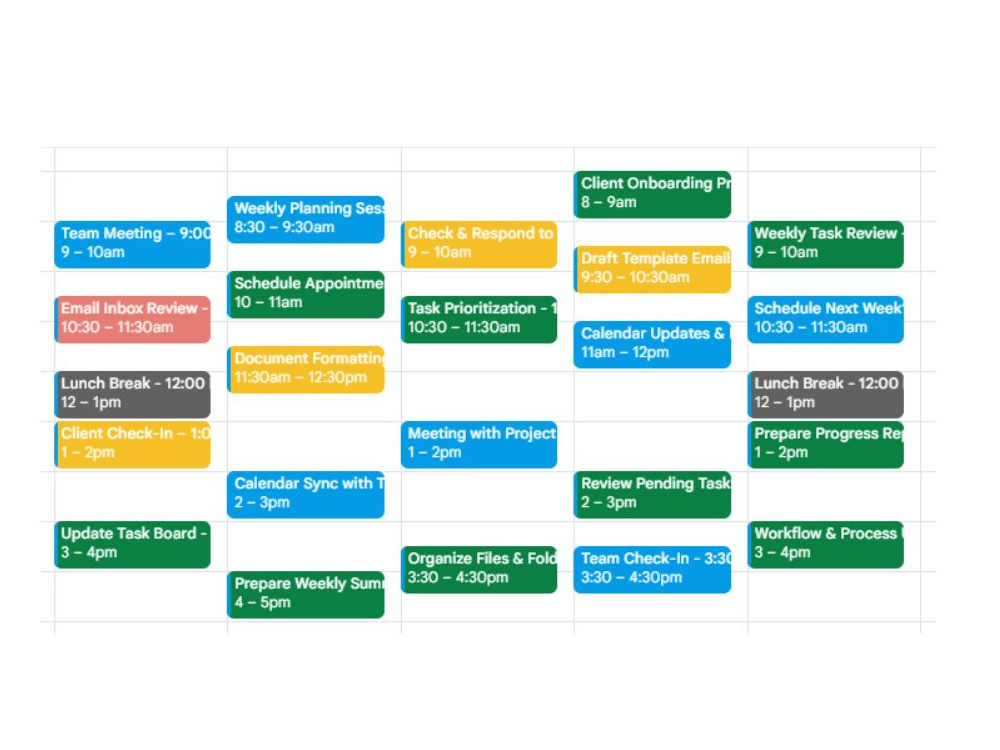This screenshot has width=1000, height=750.
Task: Click the Meeting with Project event
Action: pyautogui.click(x=479, y=445)
